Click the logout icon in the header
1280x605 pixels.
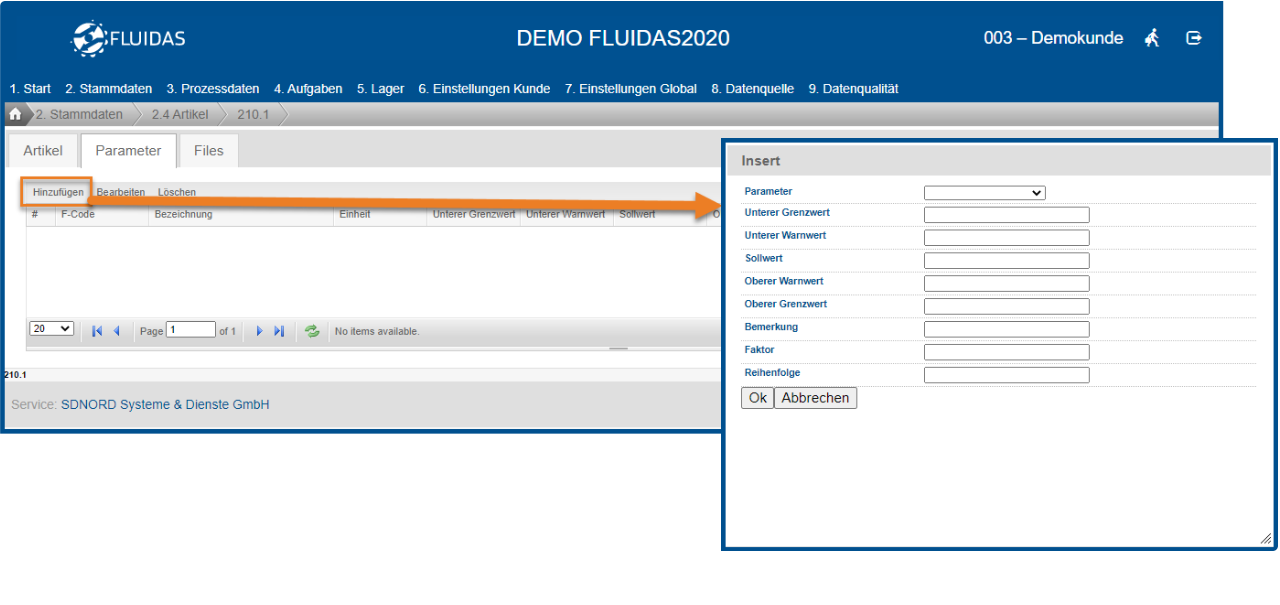pyautogui.click(x=1193, y=38)
